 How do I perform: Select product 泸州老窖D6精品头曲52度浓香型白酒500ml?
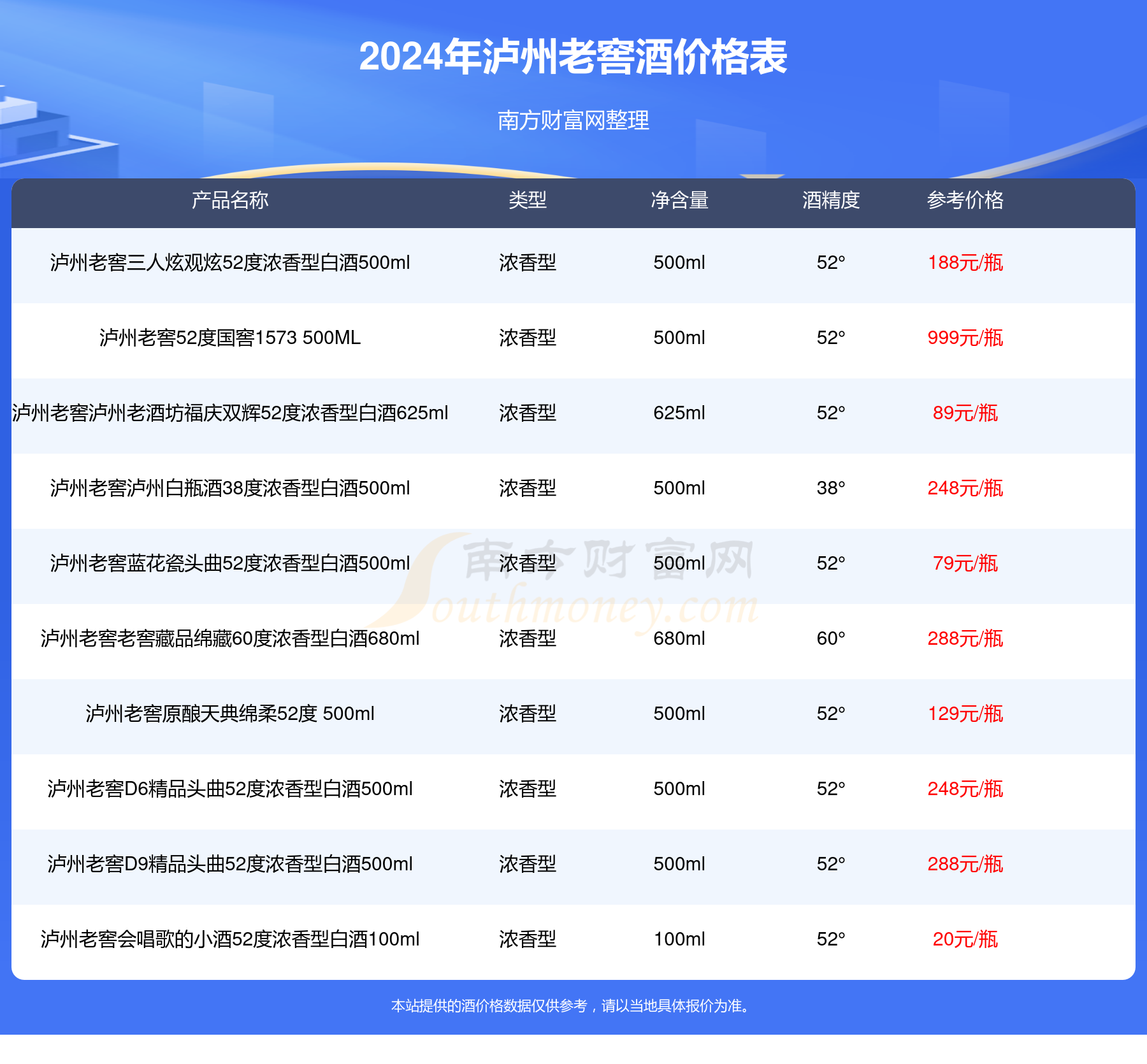(x=230, y=789)
